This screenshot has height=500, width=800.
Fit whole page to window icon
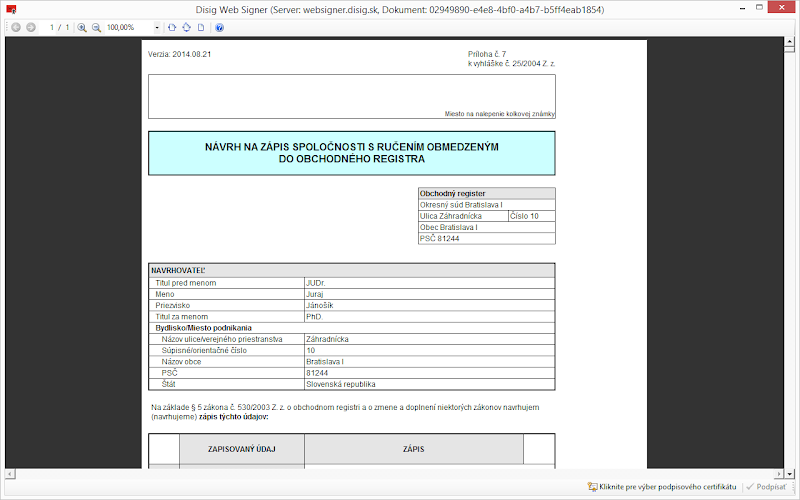(187, 28)
